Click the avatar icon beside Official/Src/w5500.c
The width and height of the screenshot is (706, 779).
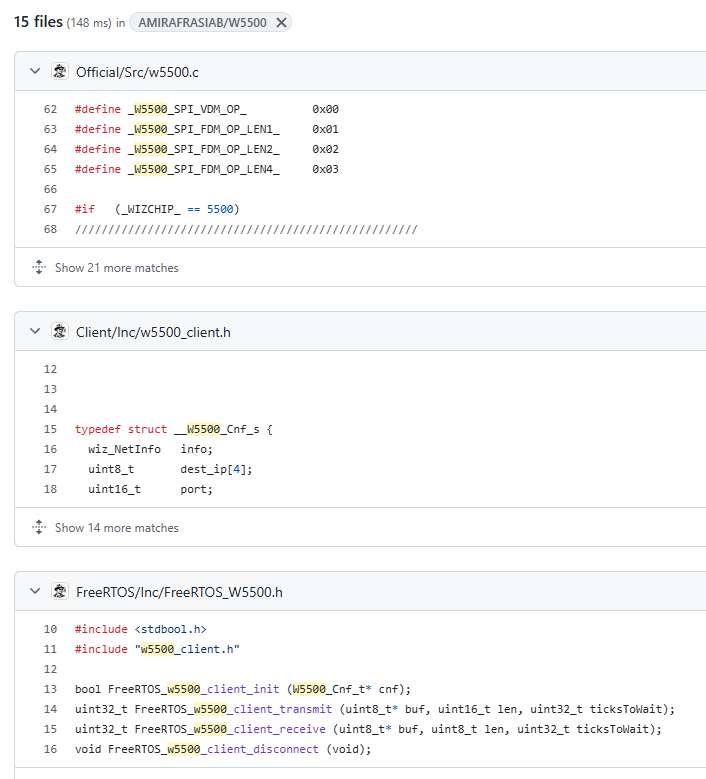click(60, 72)
